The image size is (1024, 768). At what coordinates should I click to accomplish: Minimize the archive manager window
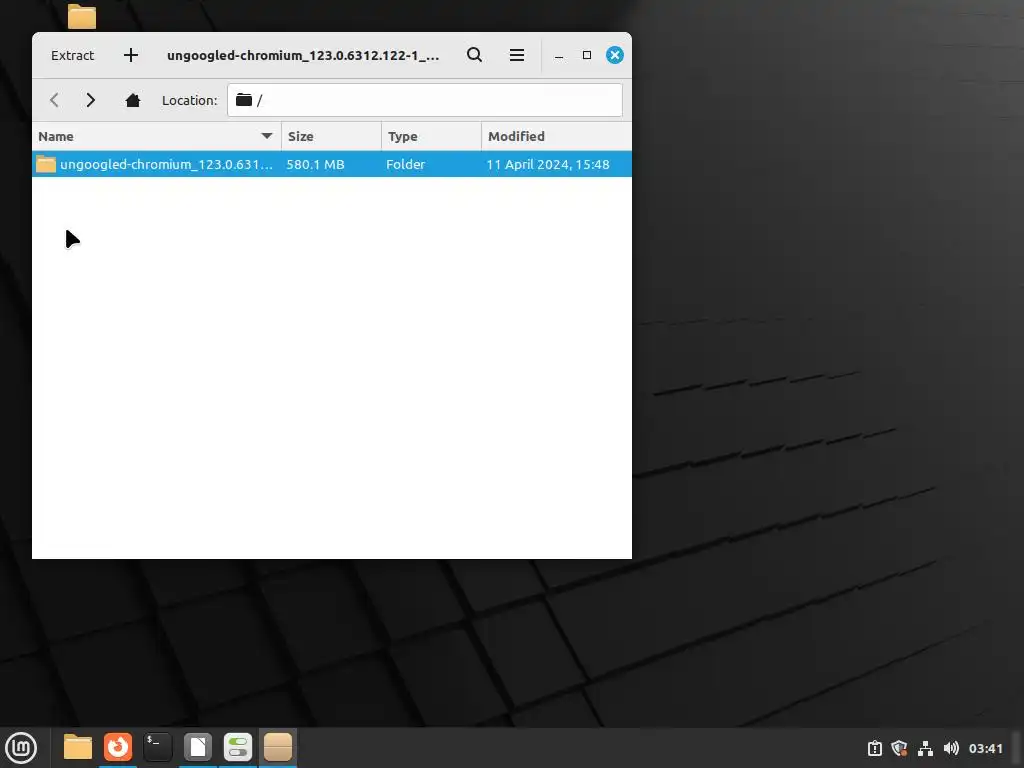(x=559, y=56)
